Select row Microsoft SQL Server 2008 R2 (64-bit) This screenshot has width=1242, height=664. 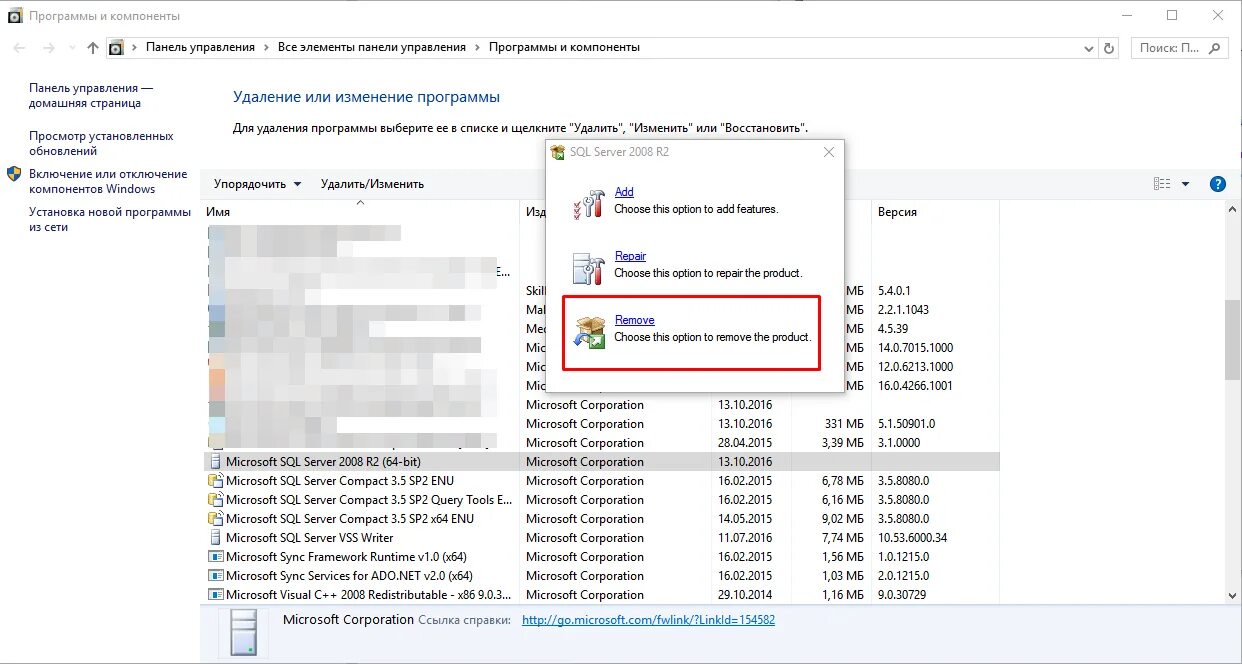click(x=600, y=462)
